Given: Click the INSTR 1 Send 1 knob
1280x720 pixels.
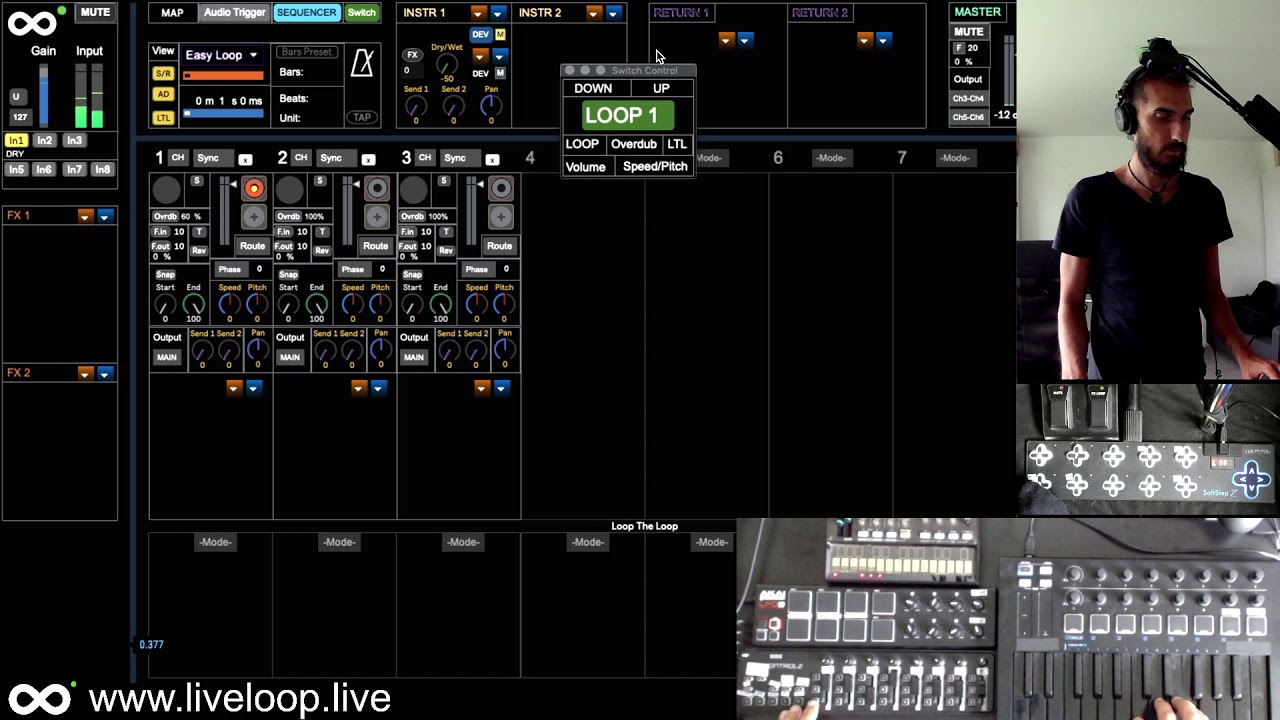Looking at the screenshot, I should (x=416, y=107).
